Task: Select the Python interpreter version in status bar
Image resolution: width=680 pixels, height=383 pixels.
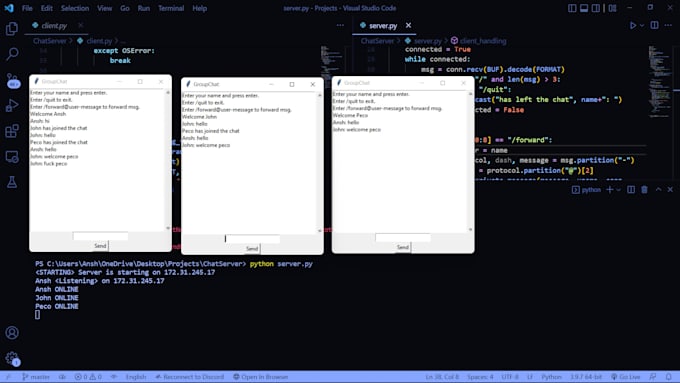Action: click(x=585, y=376)
